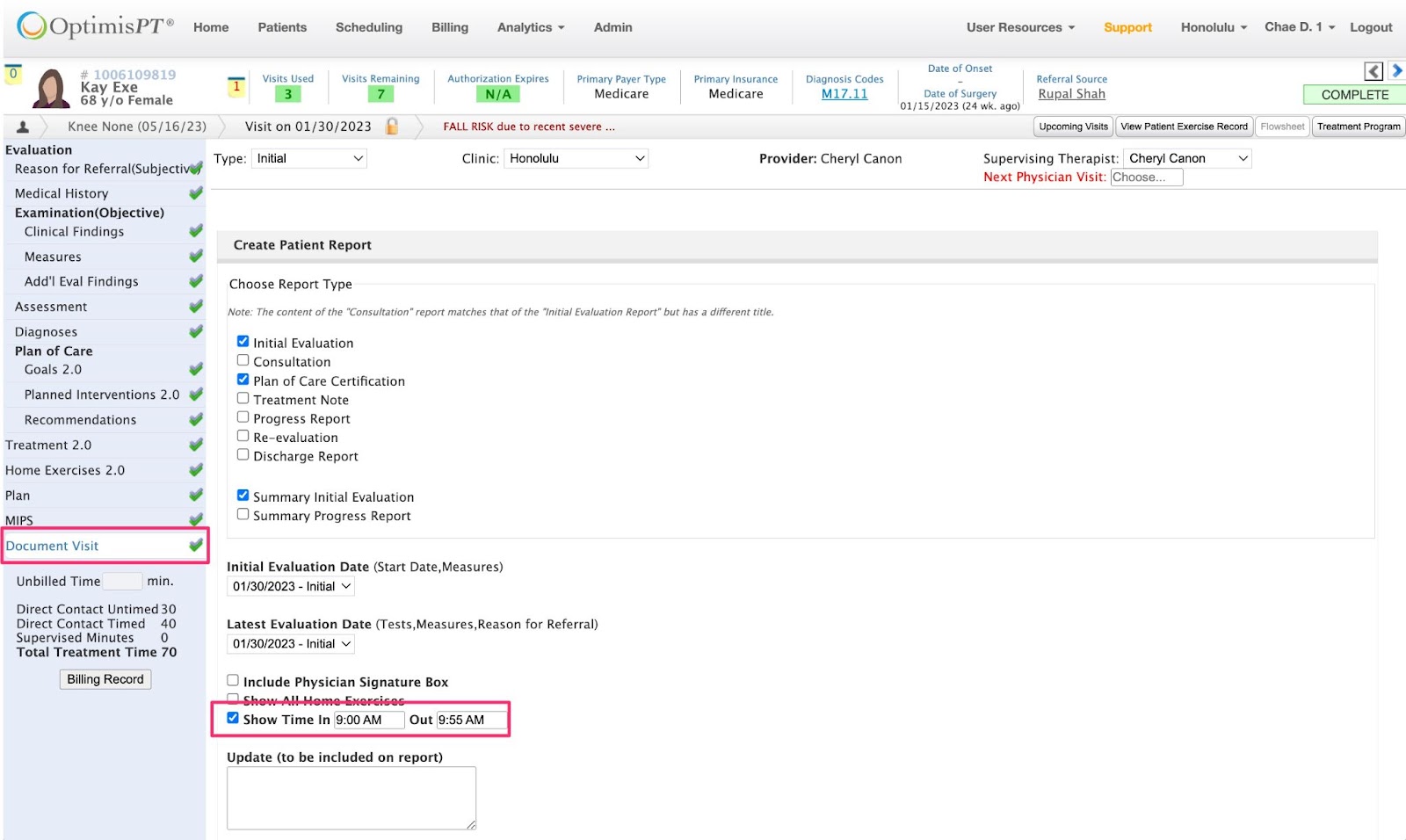Click the patient avatar photo
This screenshot has height=840, width=1406.
[x=51, y=88]
